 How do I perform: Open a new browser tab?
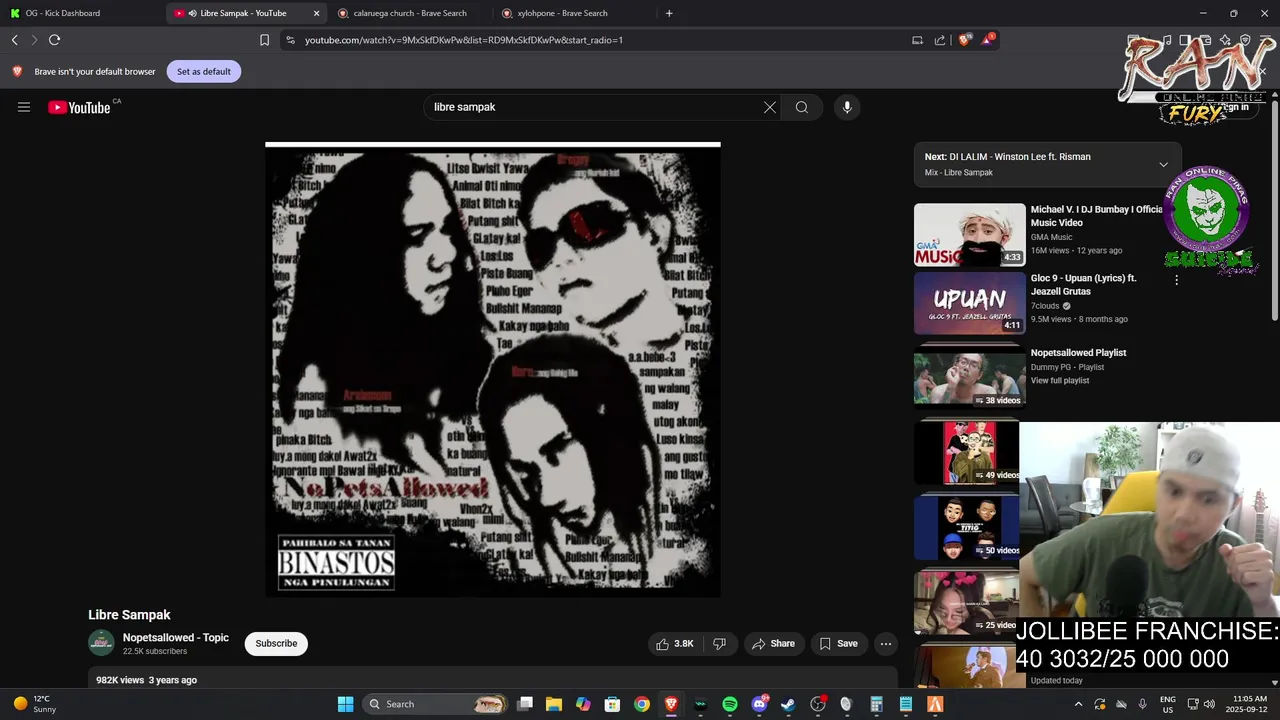[669, 13]
